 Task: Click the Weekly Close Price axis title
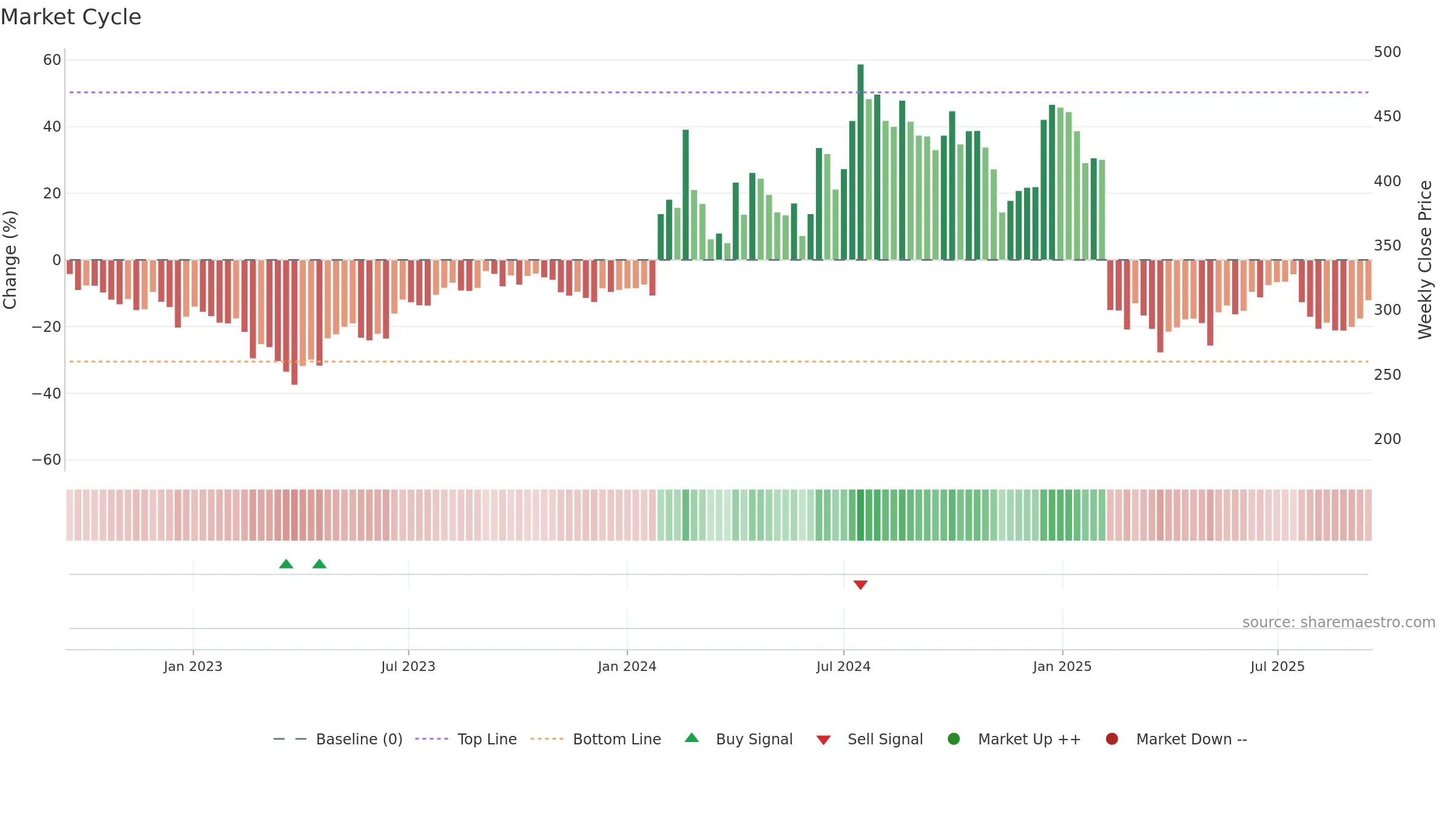(x=1425, y=260)
